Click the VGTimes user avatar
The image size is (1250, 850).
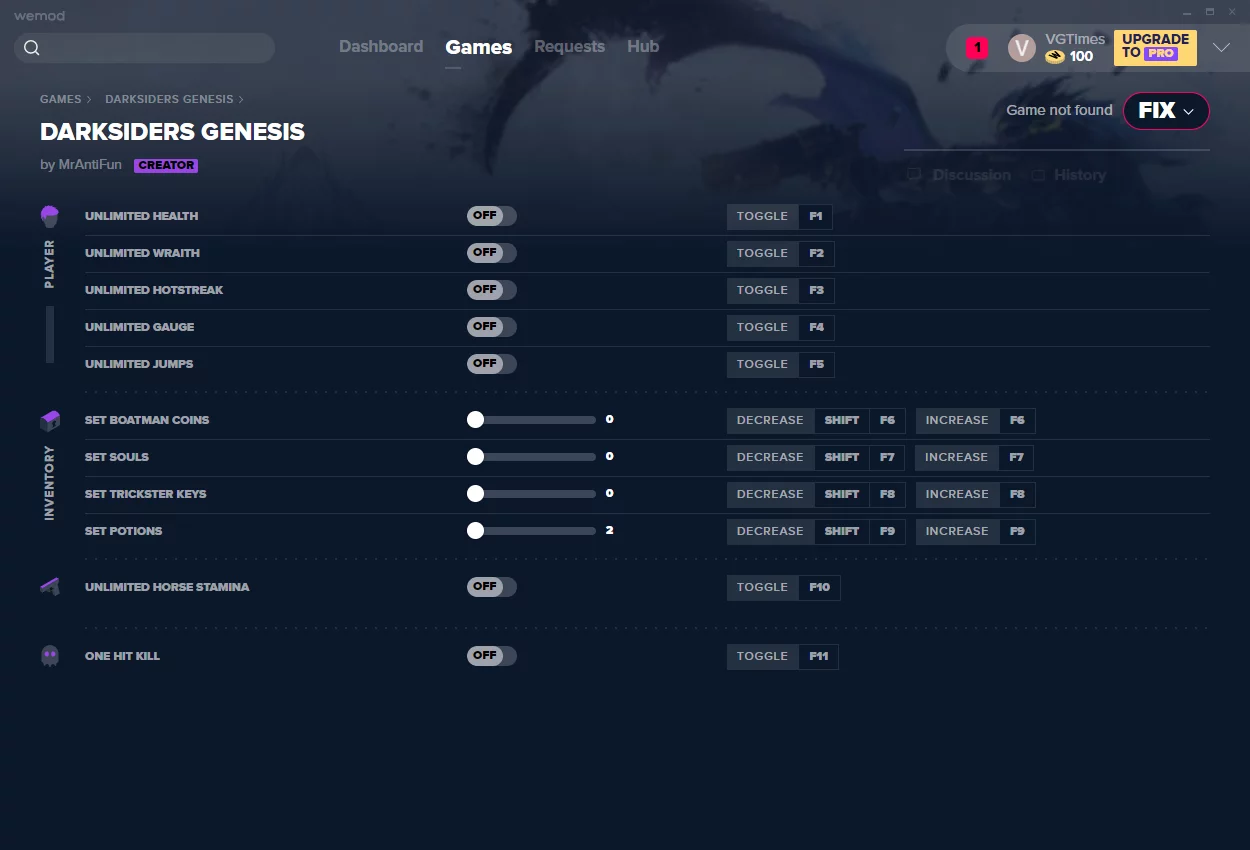point(1022,48)
